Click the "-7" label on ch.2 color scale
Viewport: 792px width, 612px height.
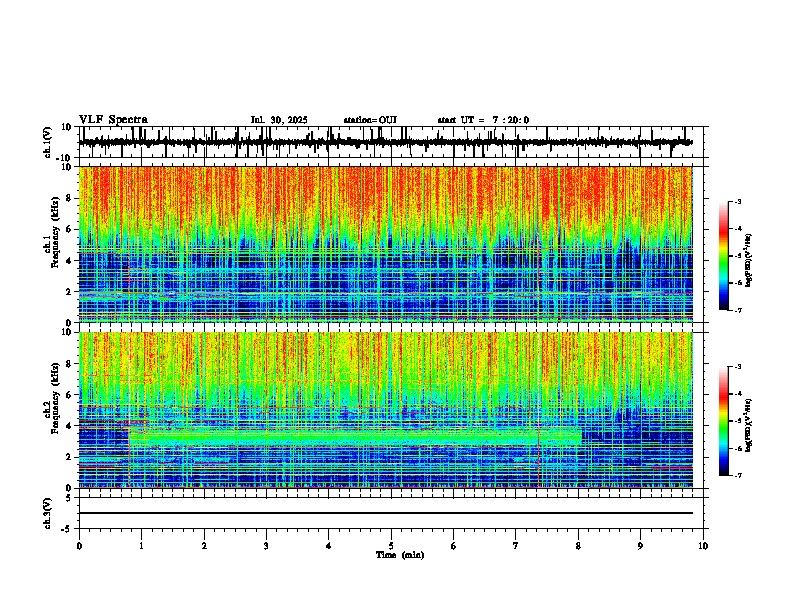point(738,476)
